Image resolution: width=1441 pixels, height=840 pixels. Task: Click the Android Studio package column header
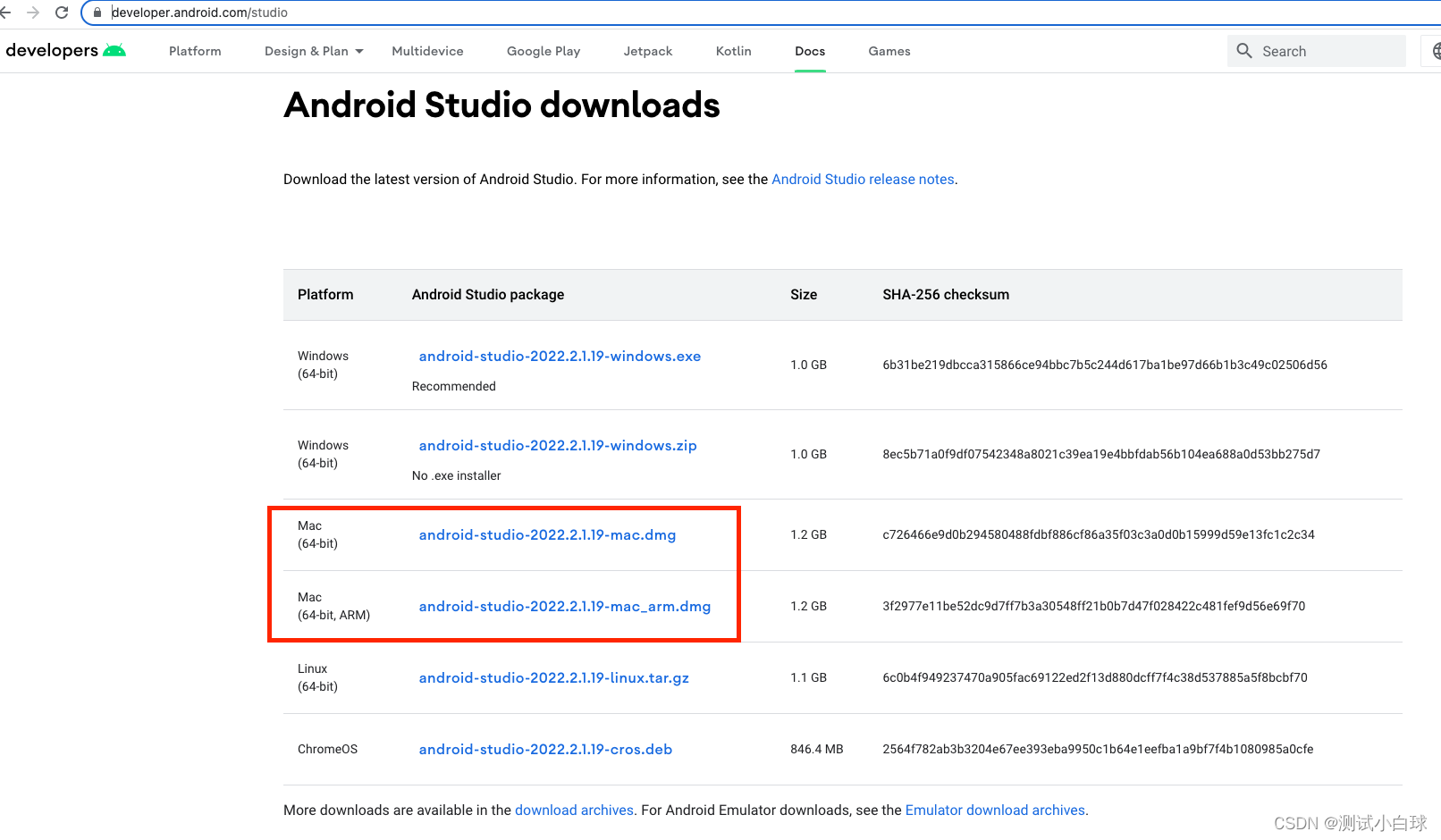tap(488, 294)
